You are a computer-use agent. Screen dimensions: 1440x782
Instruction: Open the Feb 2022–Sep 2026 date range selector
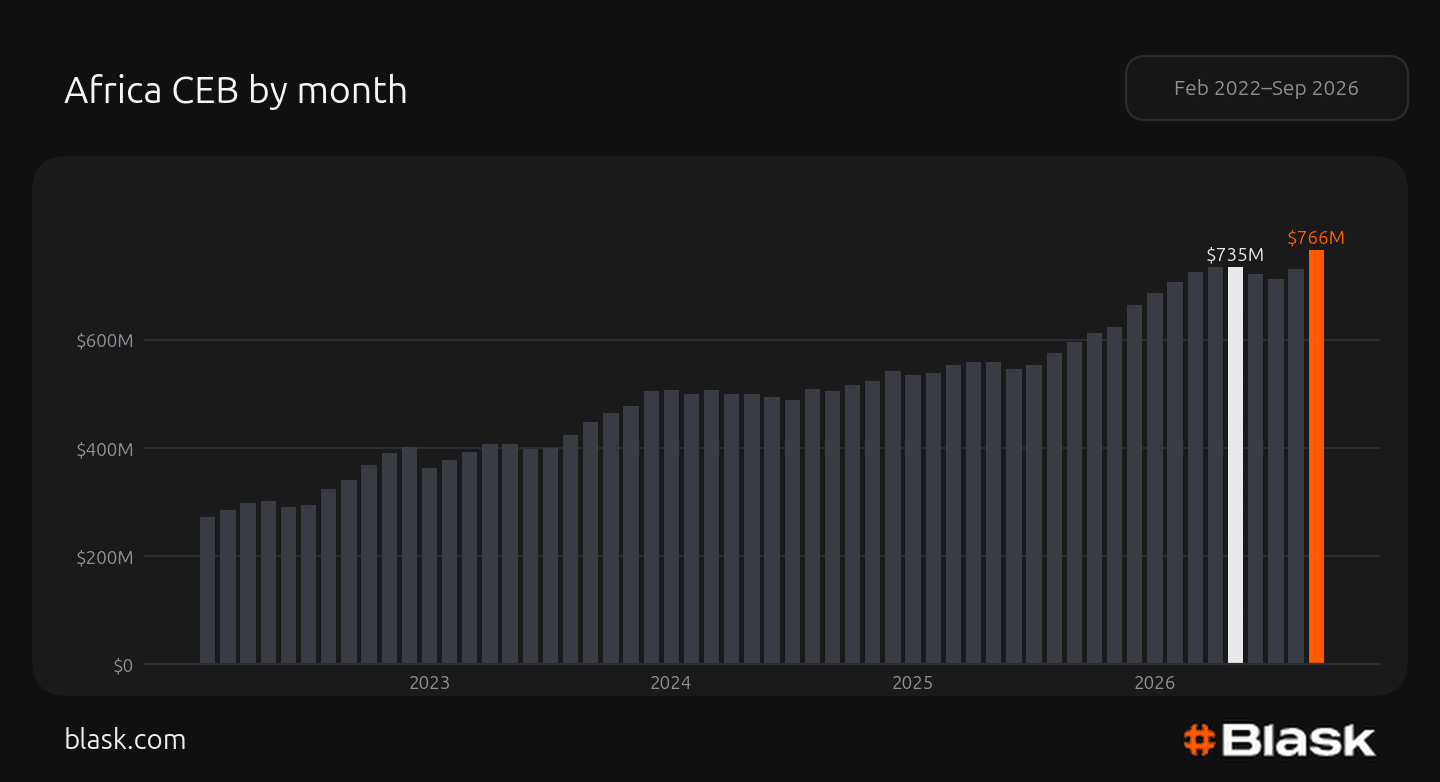pos(1266,88)
